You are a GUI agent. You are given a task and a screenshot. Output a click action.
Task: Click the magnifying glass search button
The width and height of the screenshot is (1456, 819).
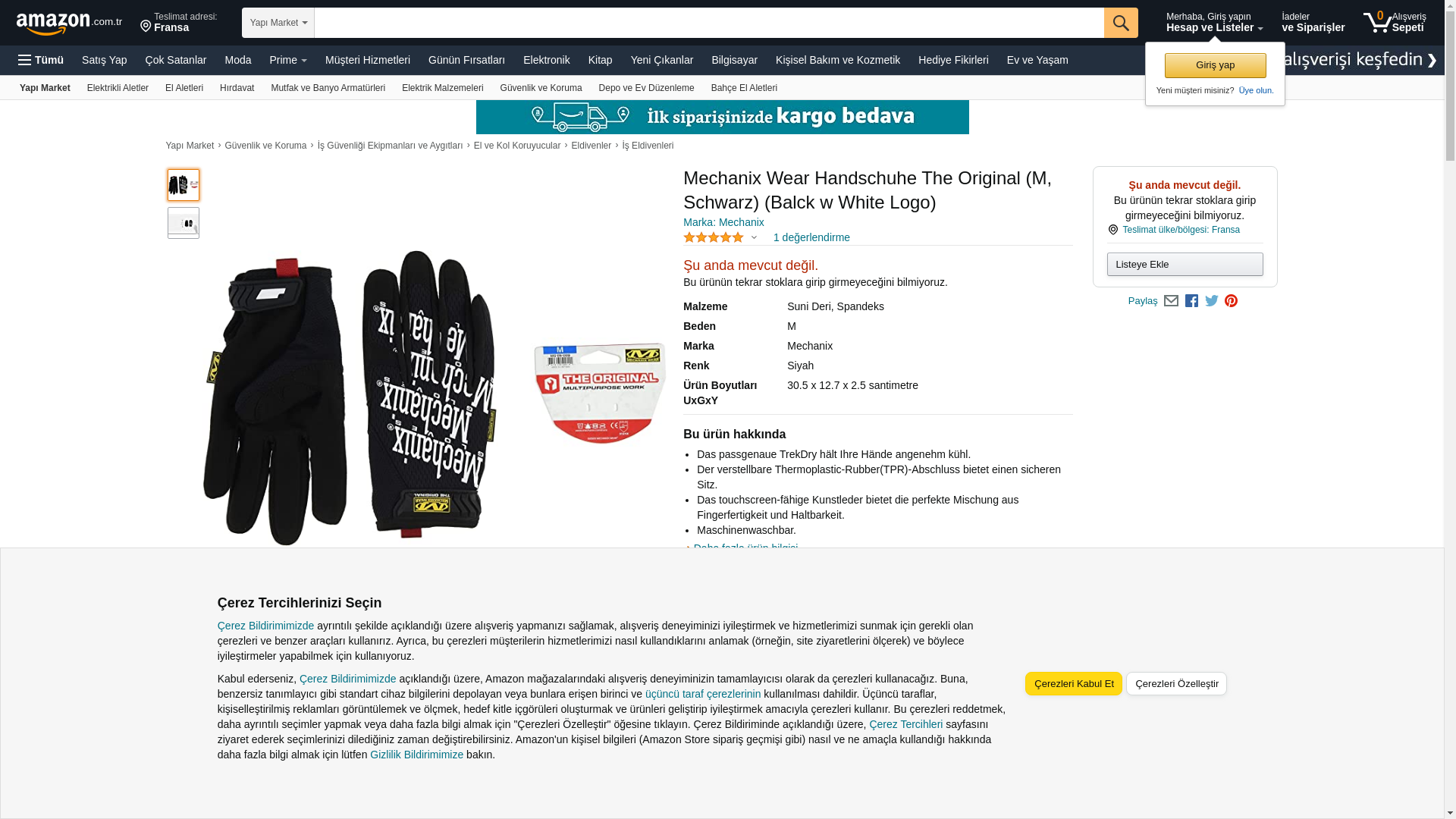tap(1121, 23)
